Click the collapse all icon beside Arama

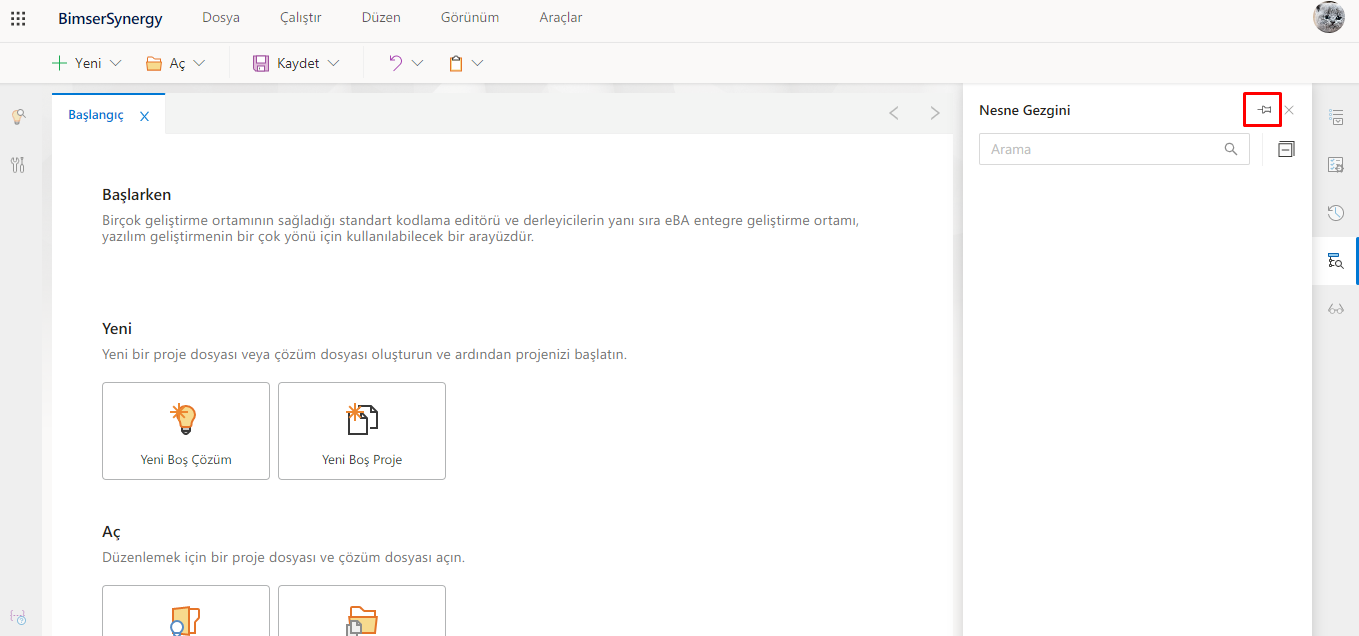pyautogui.click(x=1286, y=149)
